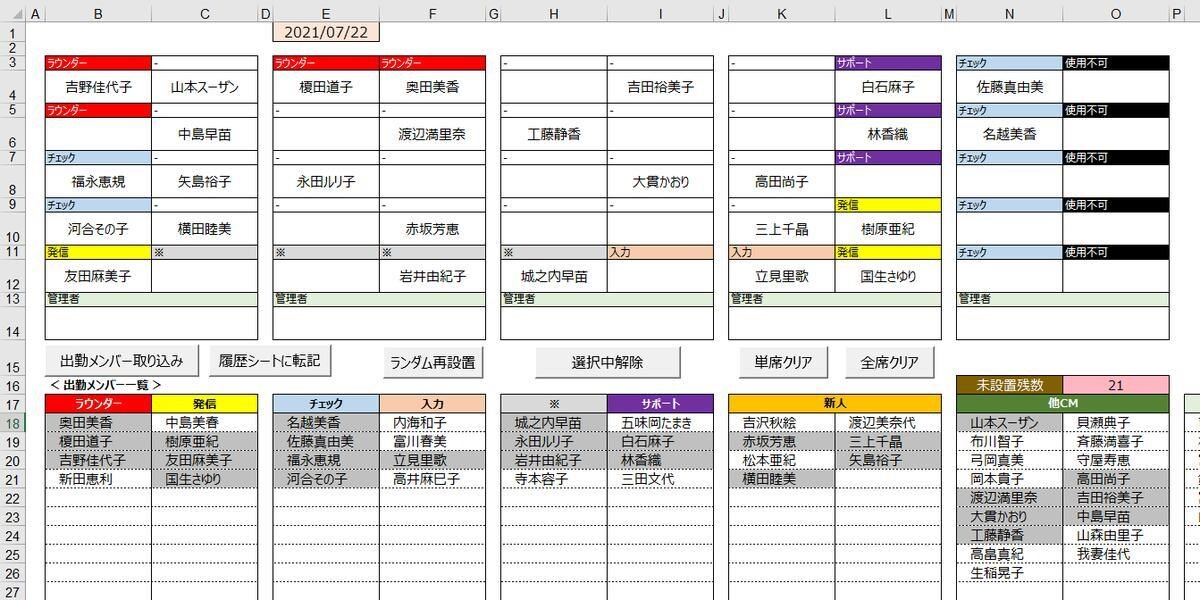The height and width of the screenshot is (600, 1200).
Task: Select row 27 header
Action: click(12, 592)
